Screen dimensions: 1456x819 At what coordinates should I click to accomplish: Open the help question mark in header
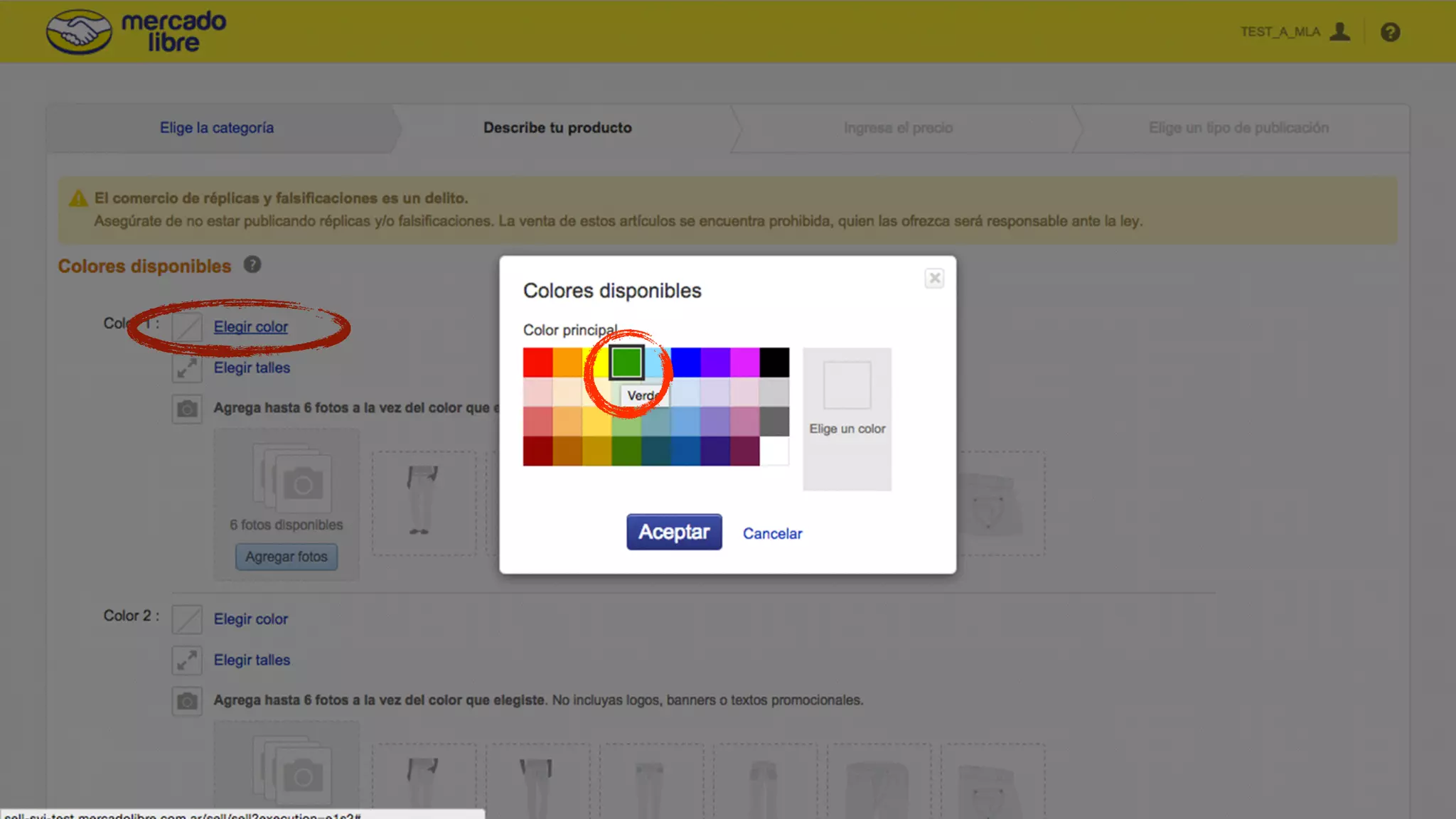pyautogui.click(x=1390, y=32)
